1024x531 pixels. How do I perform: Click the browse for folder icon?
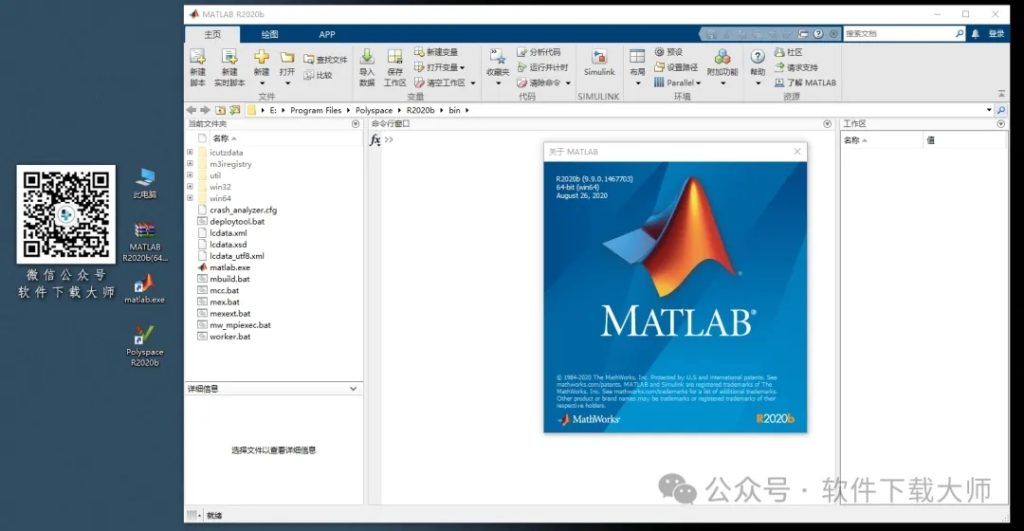235,110
